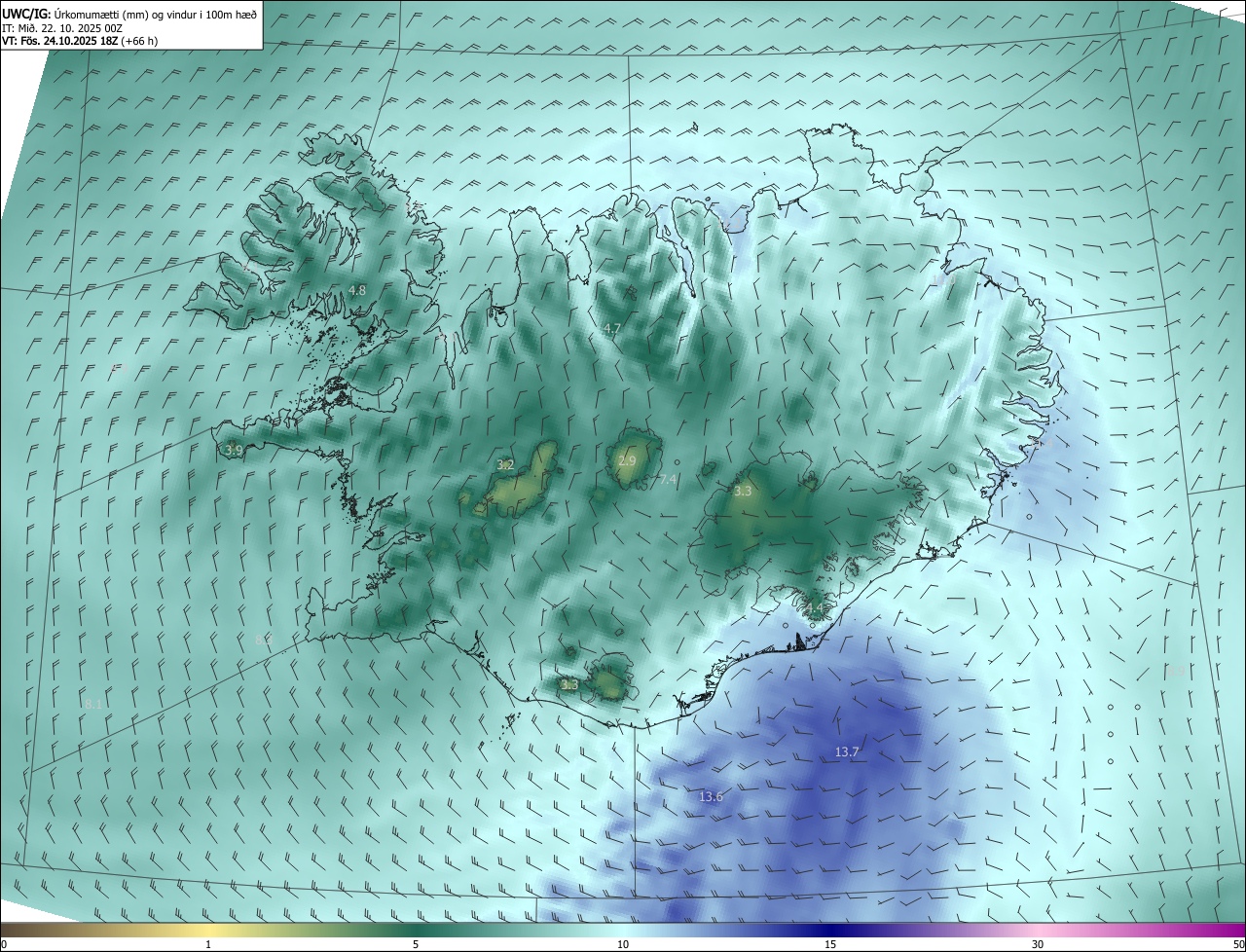
Task: Click the 3.2 value label on the glacier
Action: point(505,464)
